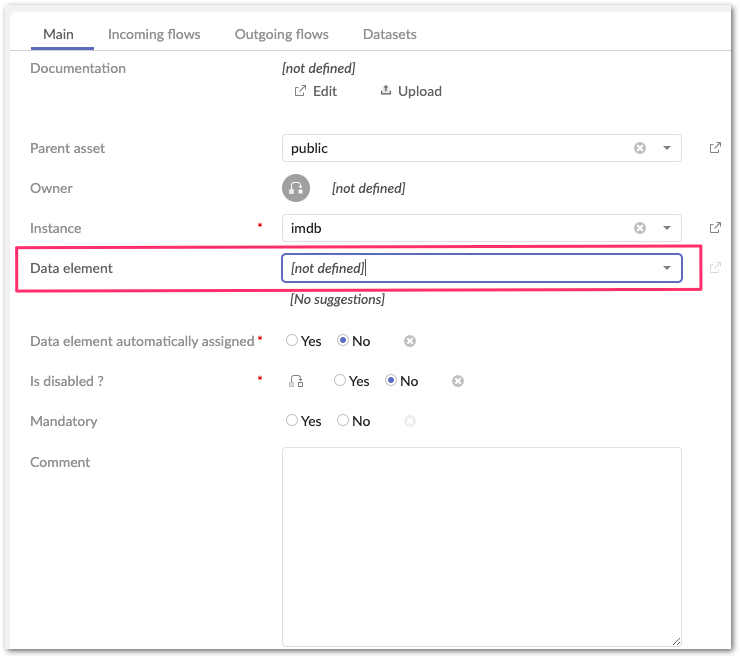Viewport: 740px width, 658px height.
Task: Set Mandatory to Yes
Action: pos(292,421)
